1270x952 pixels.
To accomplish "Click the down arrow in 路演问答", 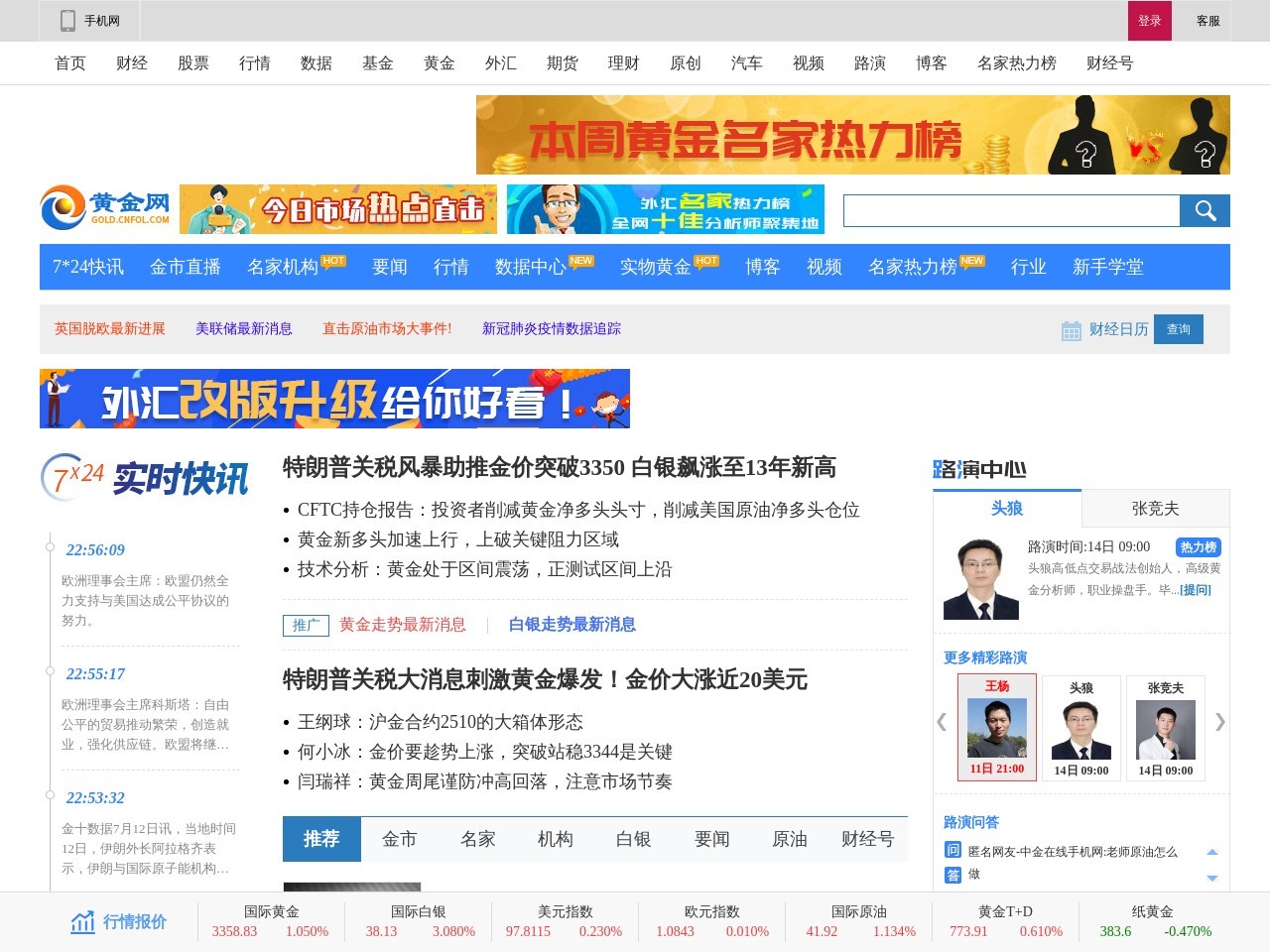I will (1211, 878).
